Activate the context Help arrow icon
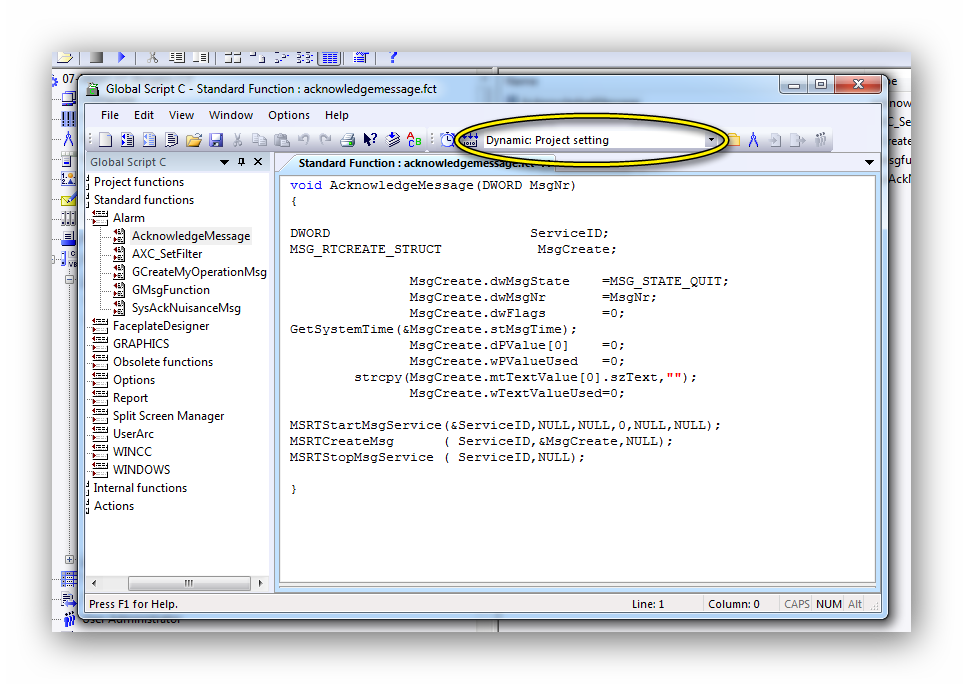This screenshot has height=684, width=963. [369, 137]
